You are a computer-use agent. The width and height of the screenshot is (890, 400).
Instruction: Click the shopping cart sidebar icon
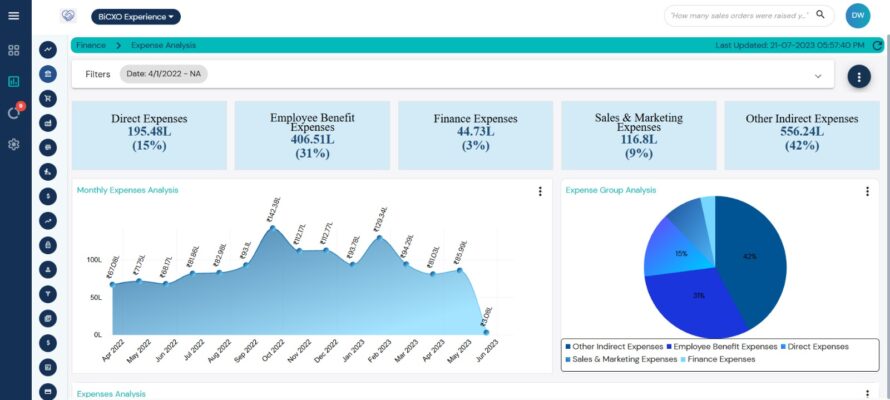click(46, 98)
